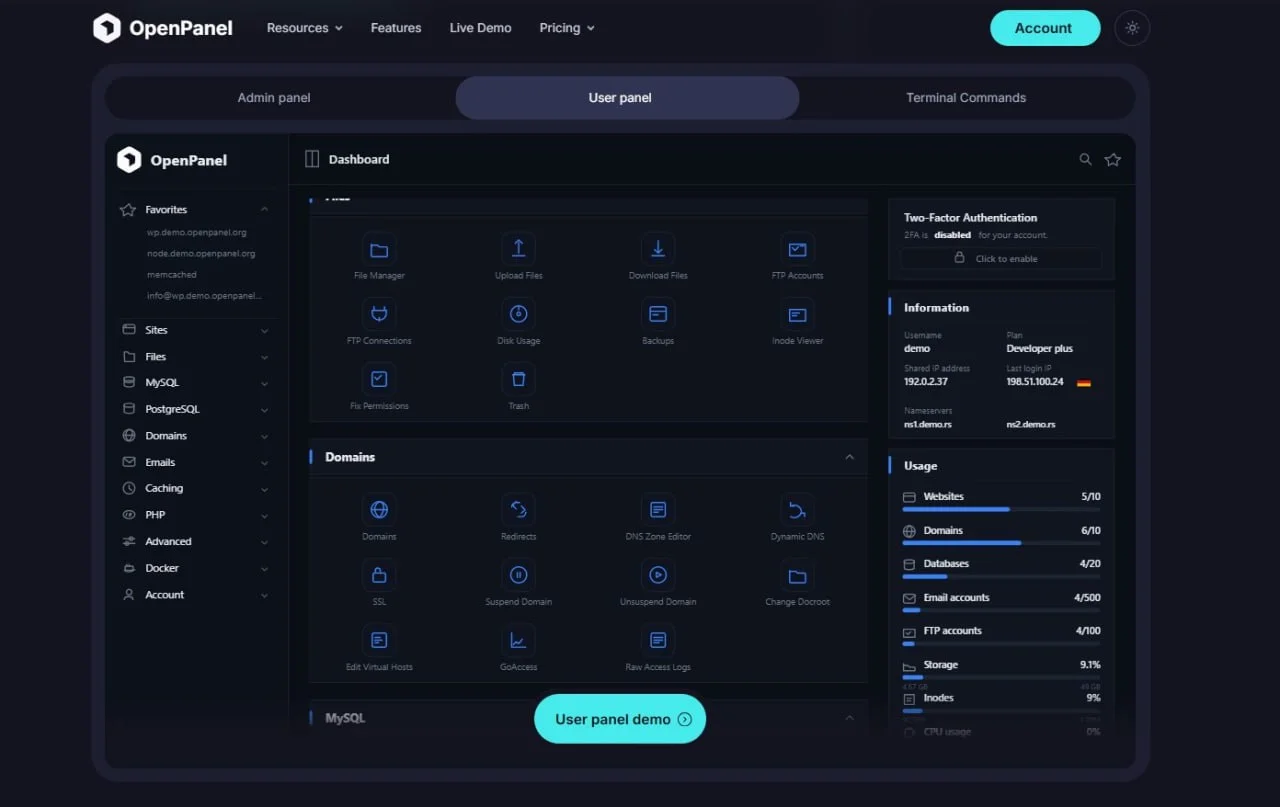Open the Pricing dropdown in top navigation
The height and width of the screenshot is (807, 1280).
pyautogui.click(x=567, y=28)
